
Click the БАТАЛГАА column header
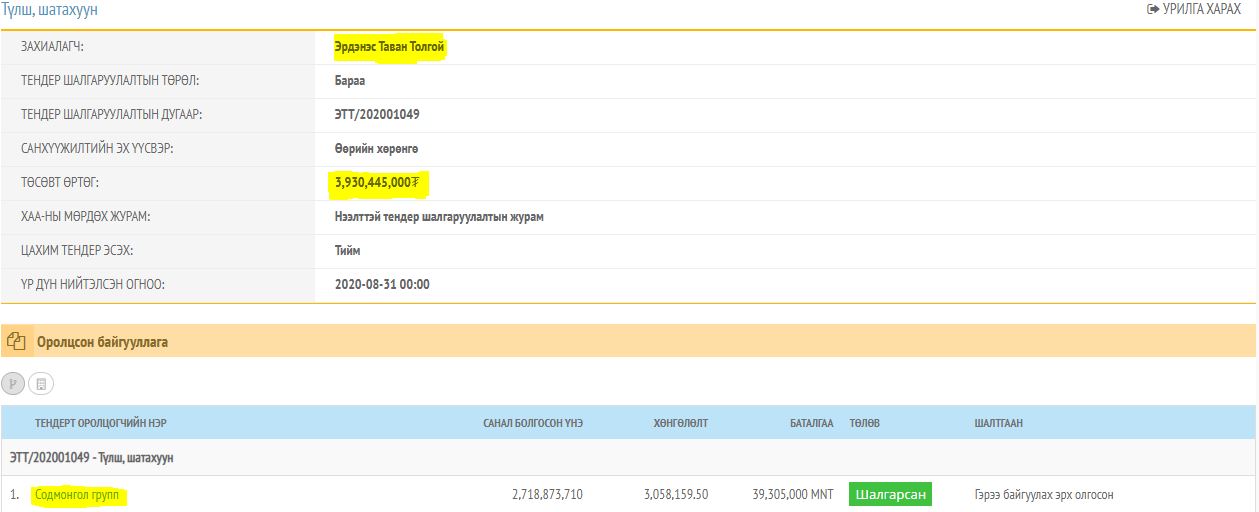pyautogui.click(x=811, y=423)
